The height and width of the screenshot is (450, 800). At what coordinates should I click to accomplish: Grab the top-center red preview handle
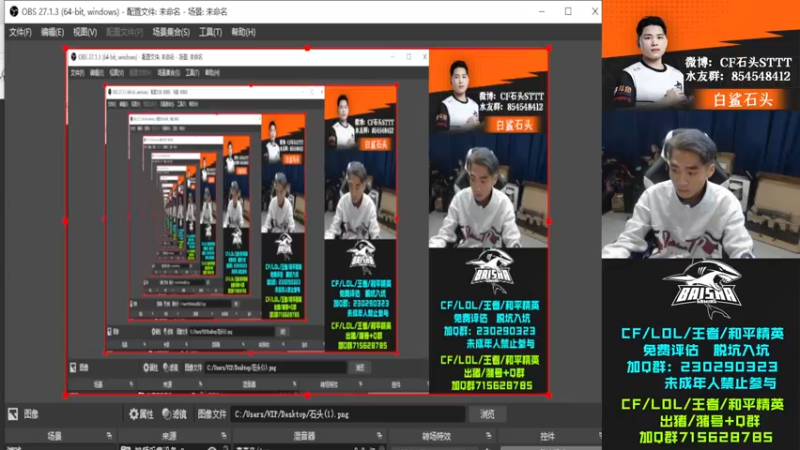[307, 48]
